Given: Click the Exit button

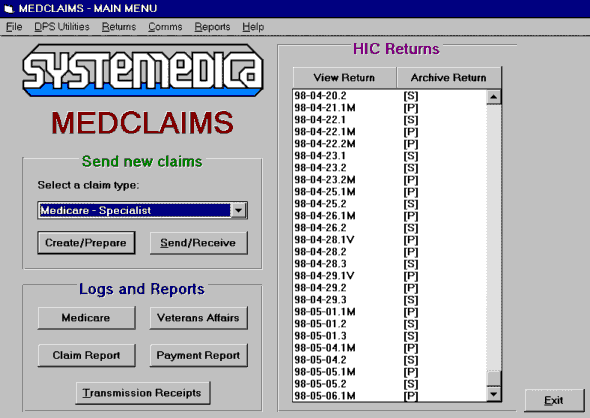Looking at the screenshot, I should pos(554,400).
